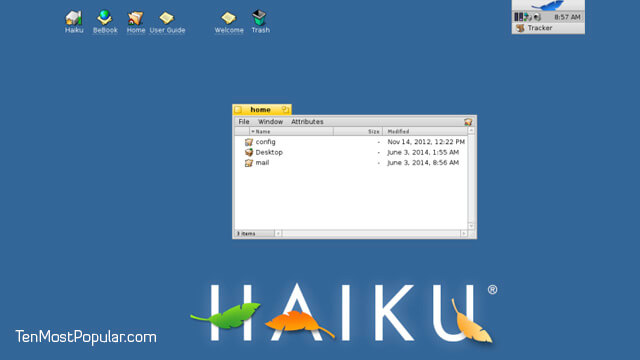Click the horizontal scrollbar right arrow
The height and width of the screenshot is (360, 640).
pos(464,233)
